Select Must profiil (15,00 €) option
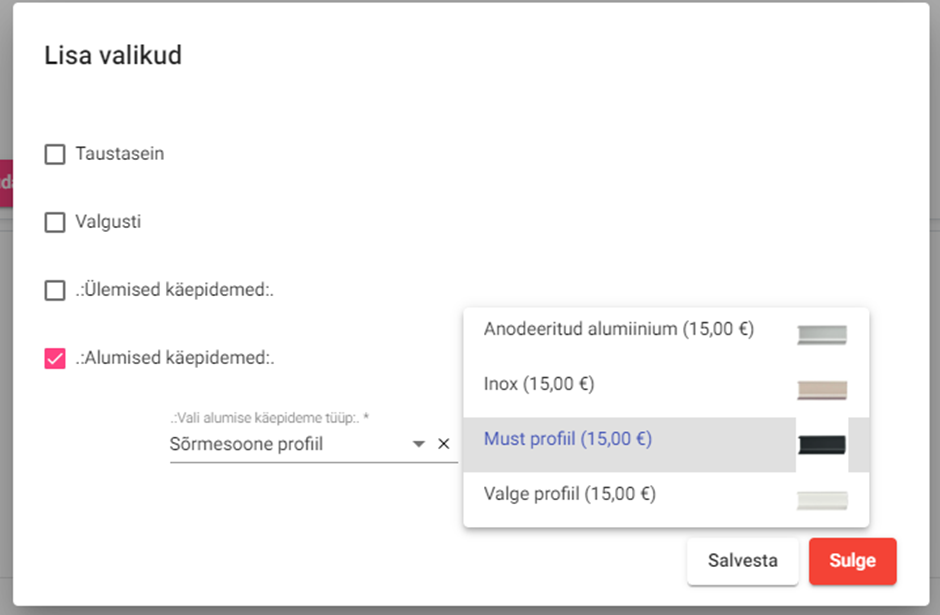 567,439
